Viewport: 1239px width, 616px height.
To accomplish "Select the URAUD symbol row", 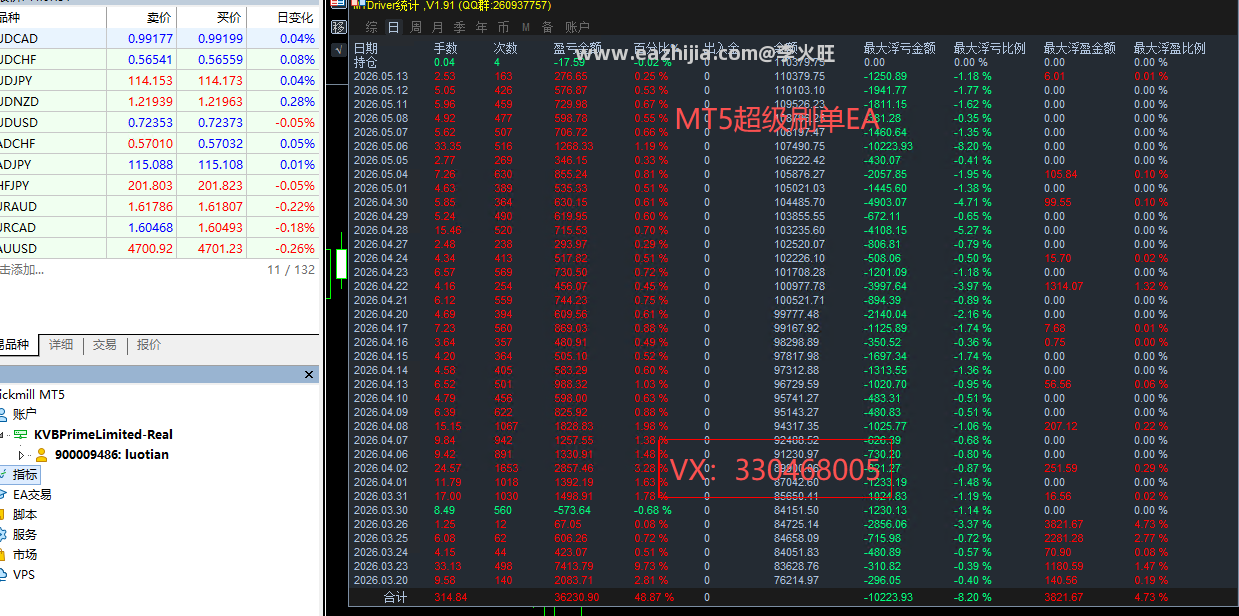I will [x=160, y=206].
